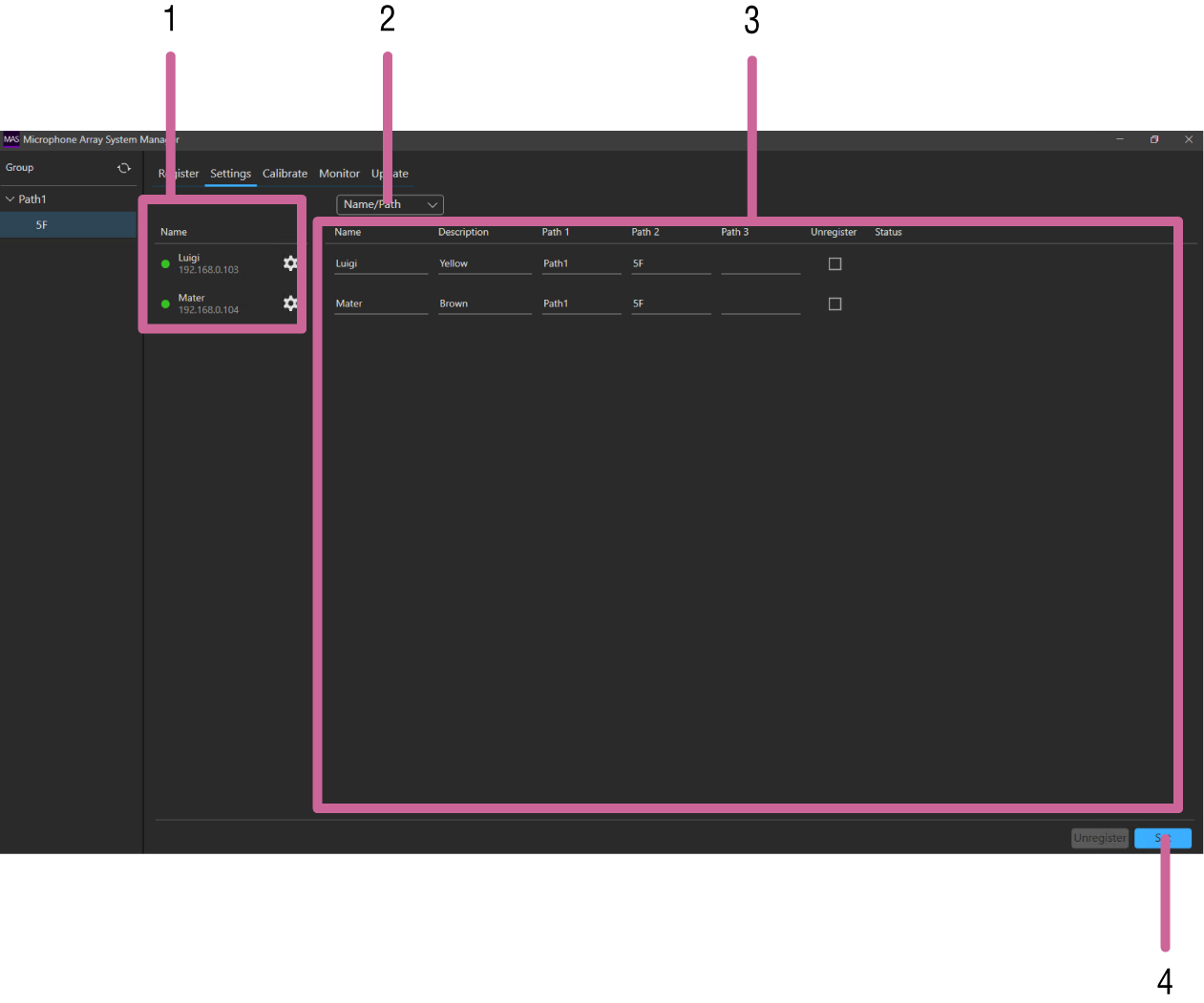This screenshot has height=1003, width=1204.
Task: Check the Unregister box for Mater
Action: point(835,304)
